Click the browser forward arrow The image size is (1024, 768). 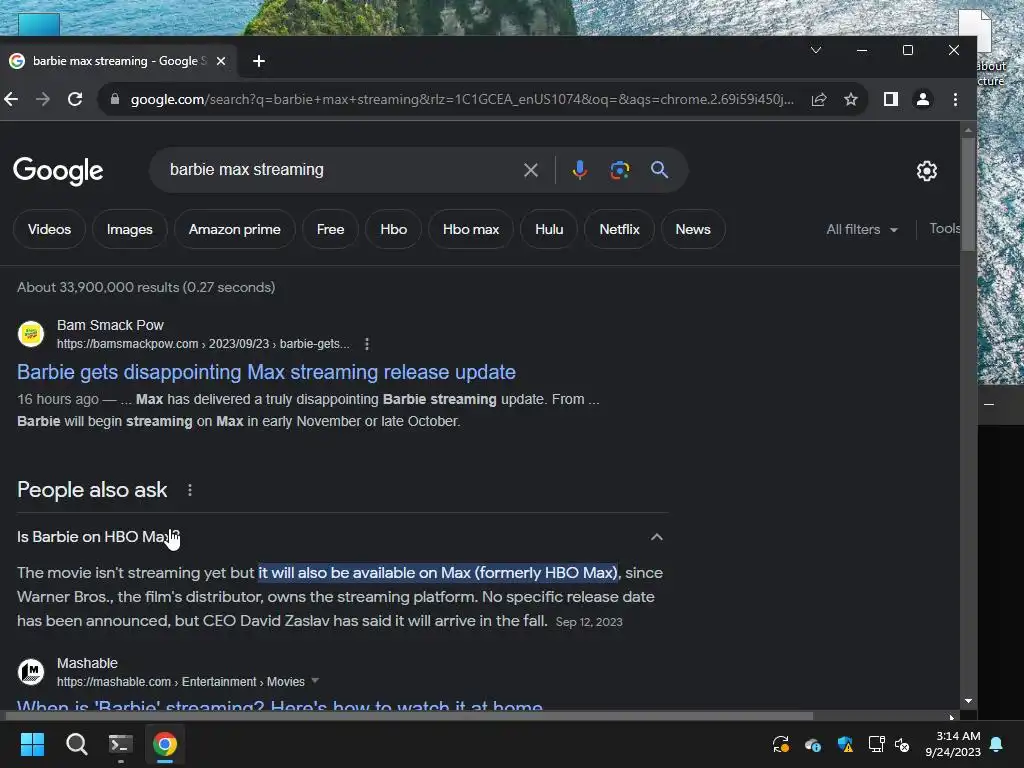(42, 99)
